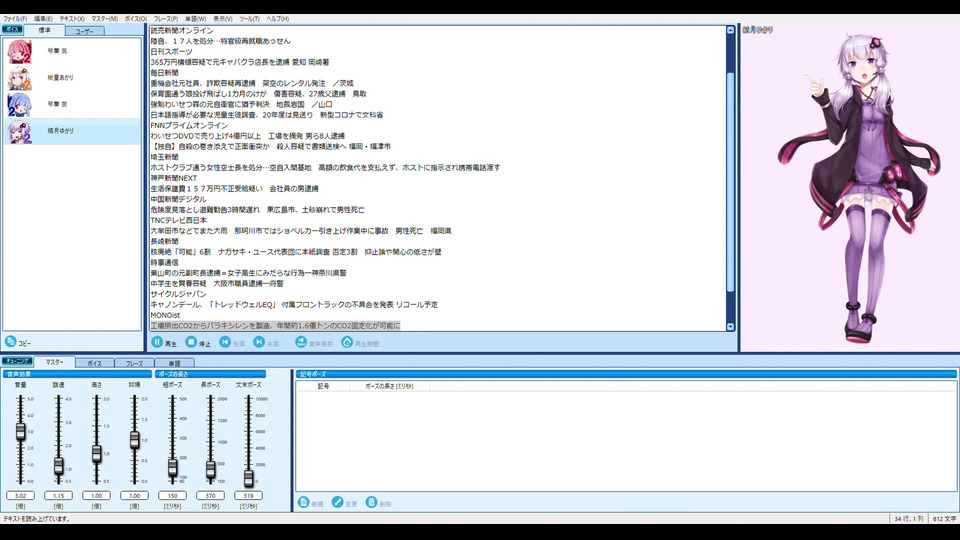The width and height of the screenshot is (960, 540).
Task: Switch to the 標準 voice preset tab
Action: pos(44,30)
